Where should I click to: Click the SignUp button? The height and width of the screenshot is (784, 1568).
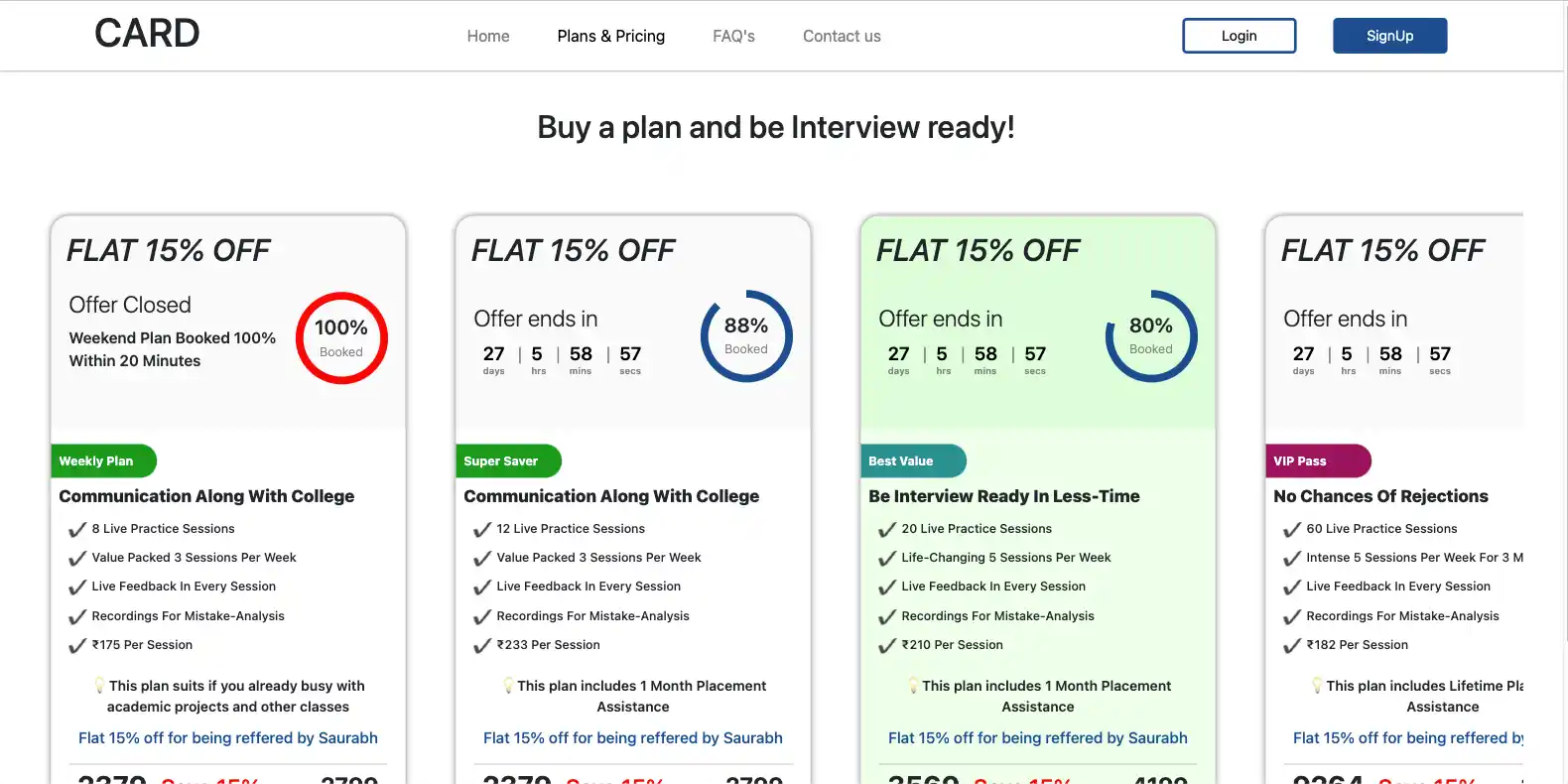click(1389, 36)
